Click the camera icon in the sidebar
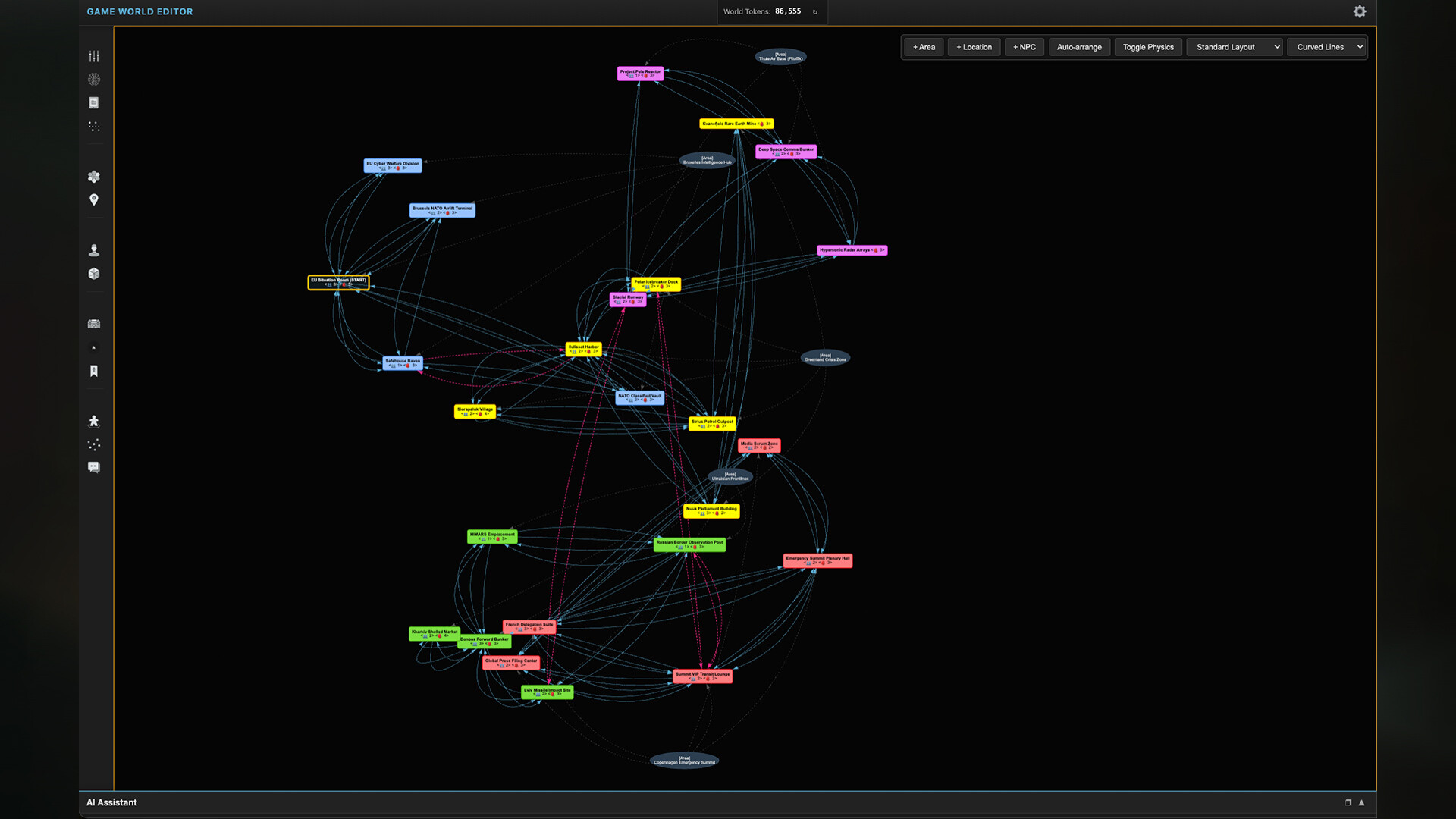 point(93,323)
